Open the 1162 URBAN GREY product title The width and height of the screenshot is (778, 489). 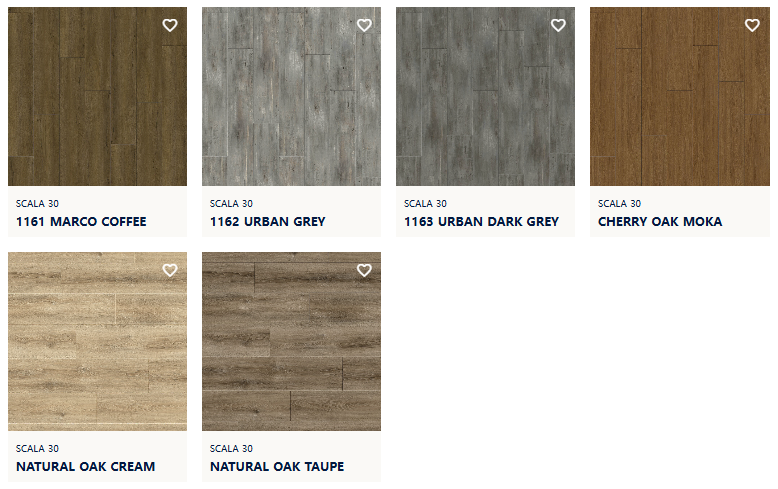tap(267, 222)
